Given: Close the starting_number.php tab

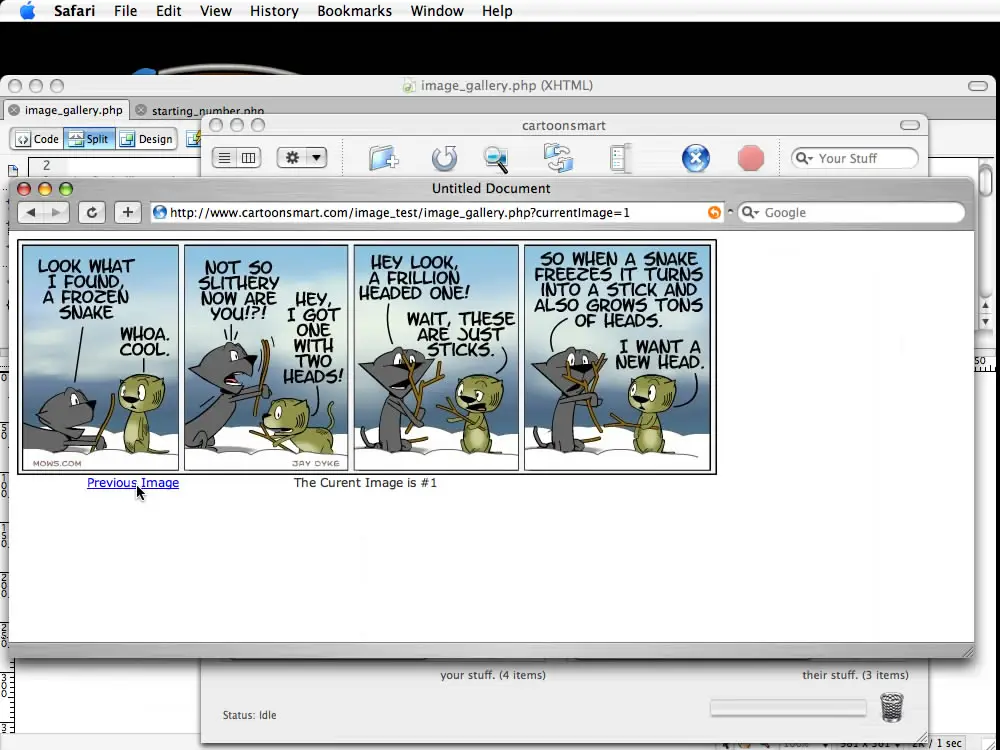Looking at the screenshot, I should tap(141, 110).
